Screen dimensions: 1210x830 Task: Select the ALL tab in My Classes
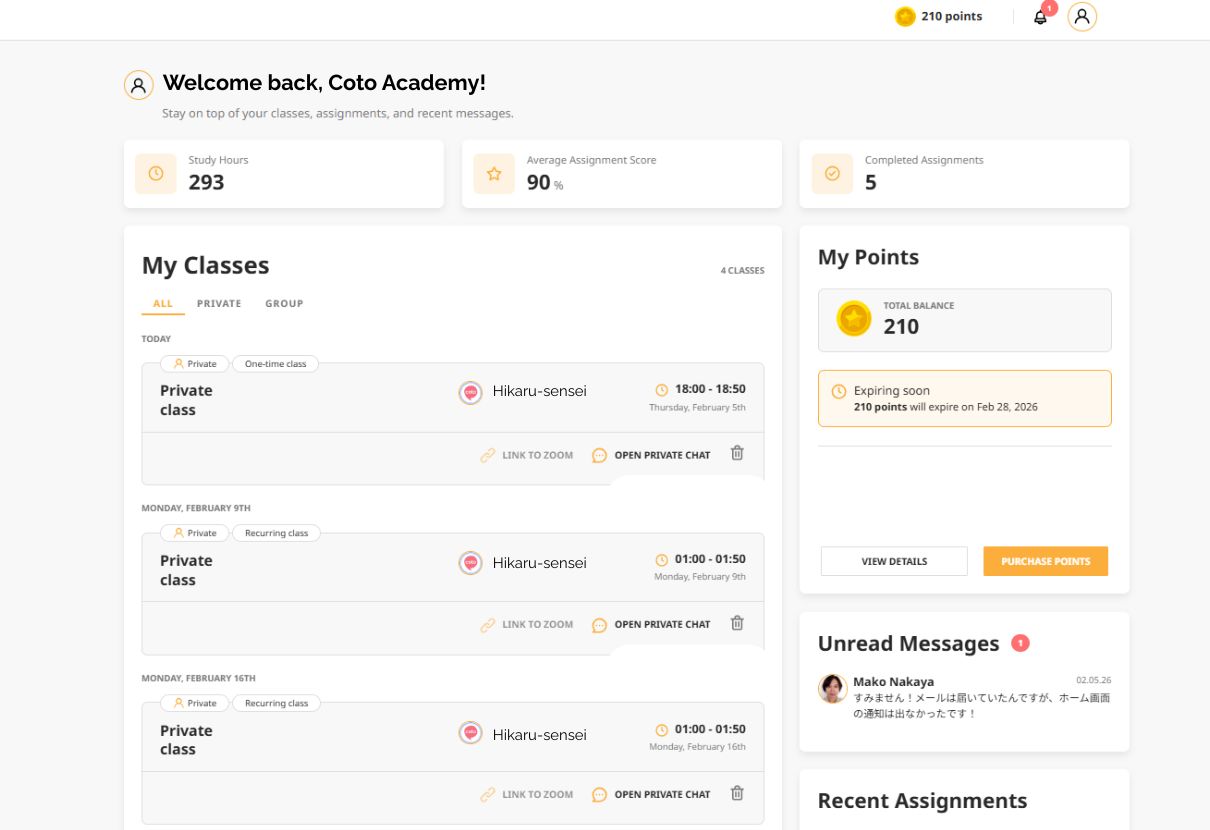162,303
